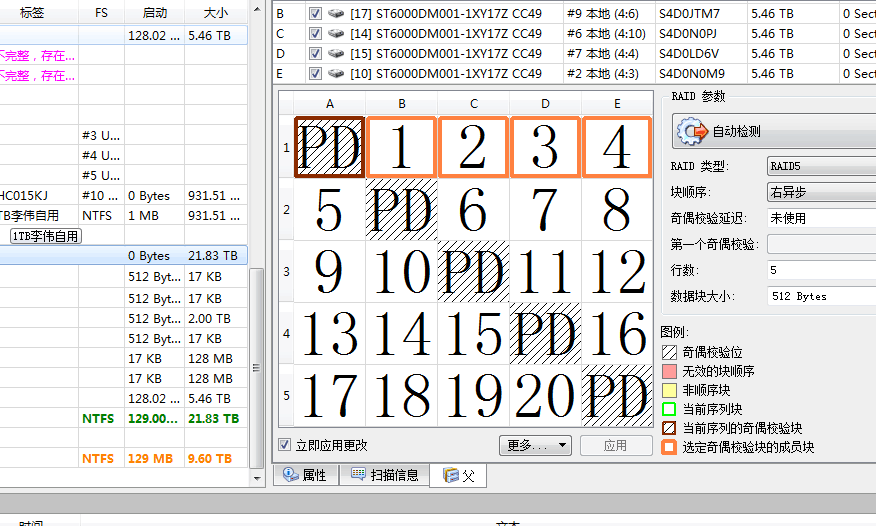
Task: Click drive icon for disk [10] ST6000DM001
Action: (x=336, y=73)
